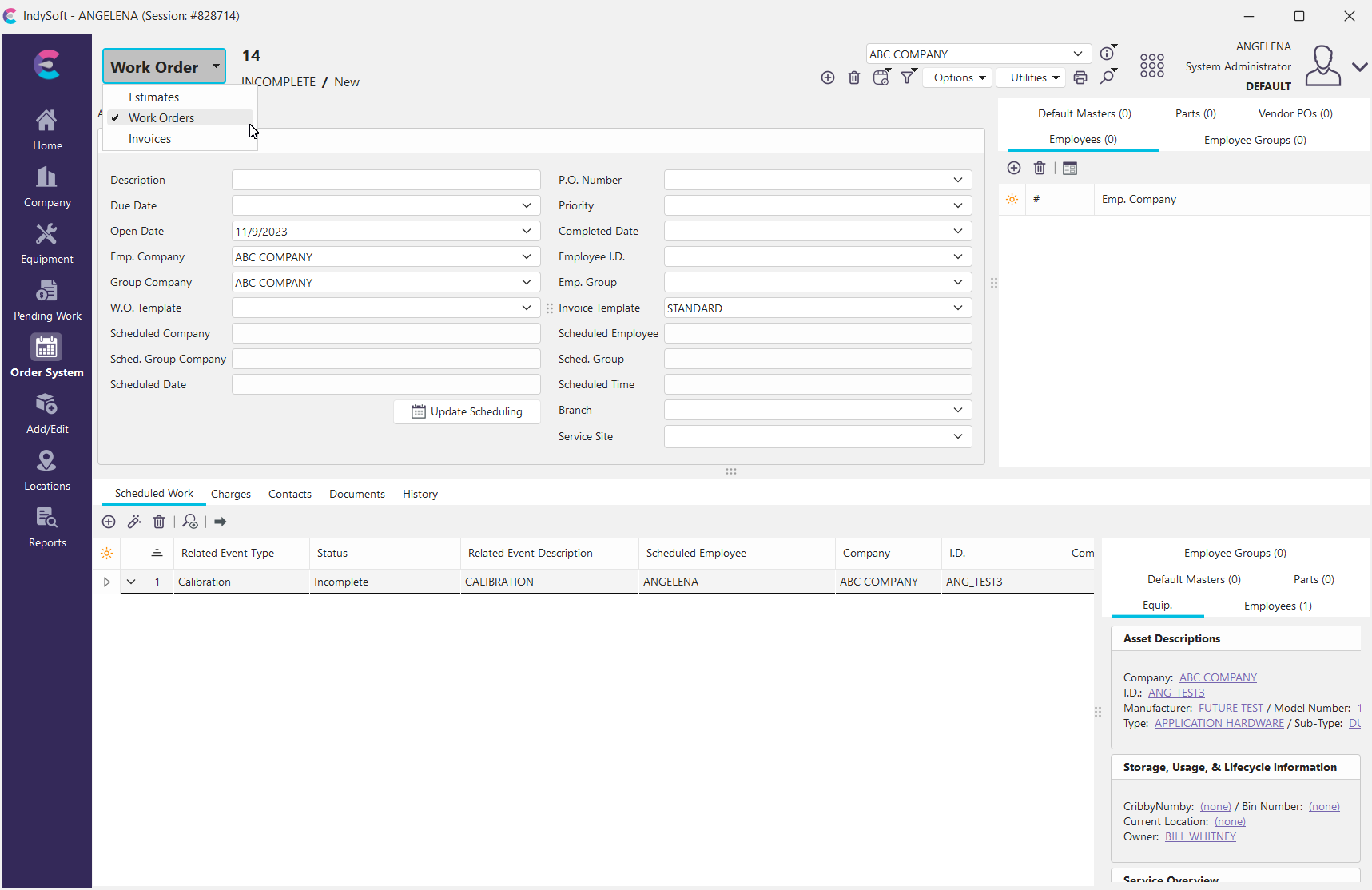Image resolution: width=1372 pixels, height=890 pixels.
Task: Click into the Description text field
Action: point(386,180)
